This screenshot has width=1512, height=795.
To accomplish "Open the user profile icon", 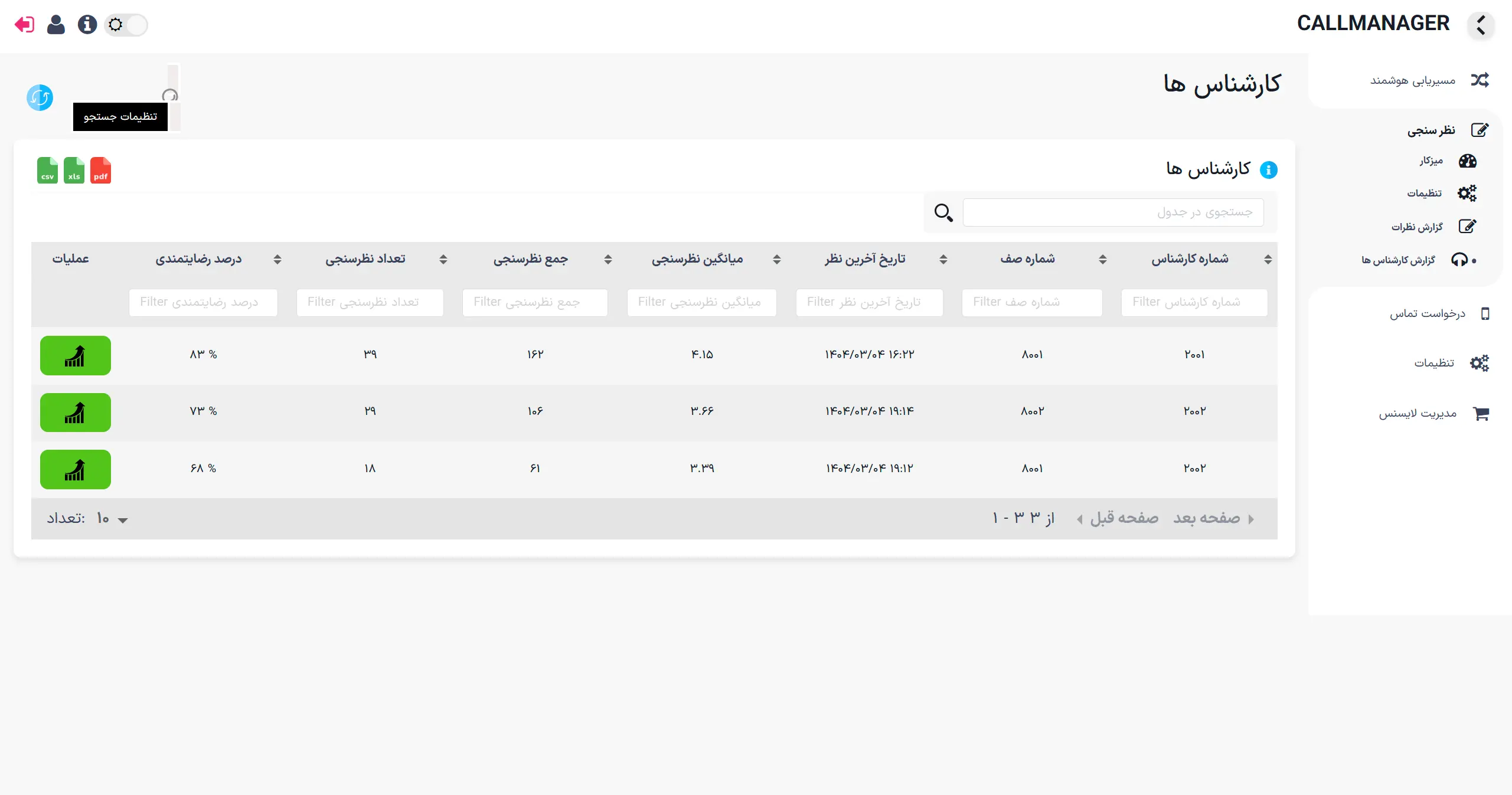I will (56, 25).
